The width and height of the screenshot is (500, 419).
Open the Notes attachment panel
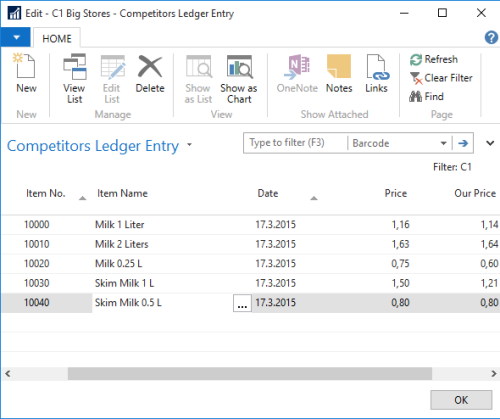pos(339,74)
